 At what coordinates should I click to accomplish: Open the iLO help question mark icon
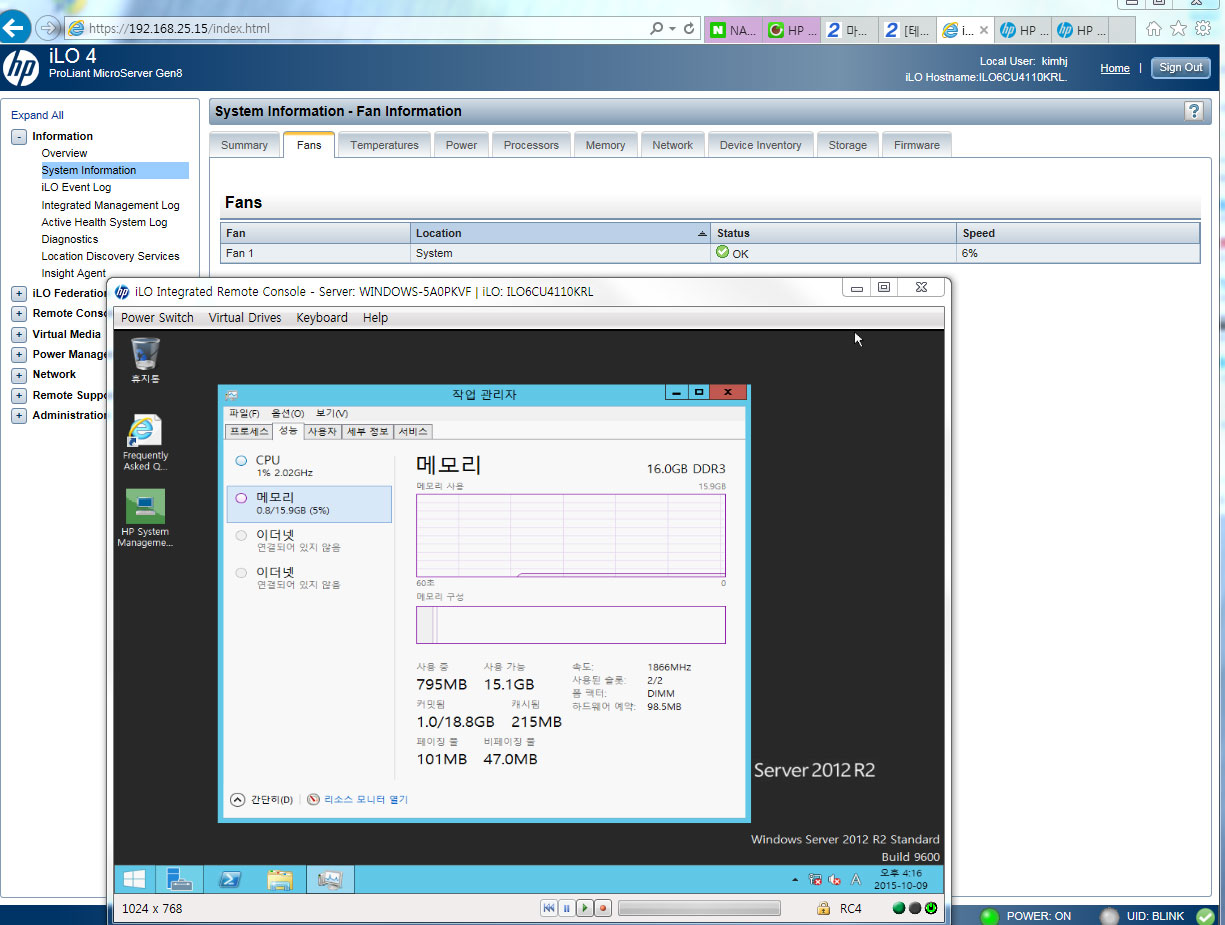(1193, 111)
